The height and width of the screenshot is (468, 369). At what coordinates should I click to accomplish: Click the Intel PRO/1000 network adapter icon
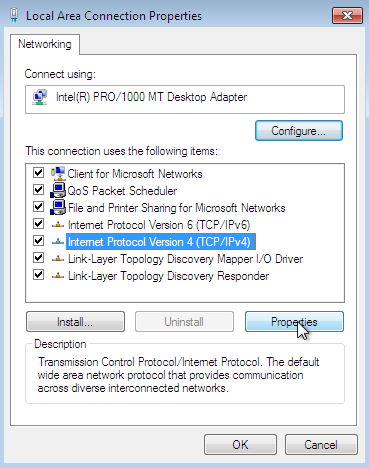40,97
